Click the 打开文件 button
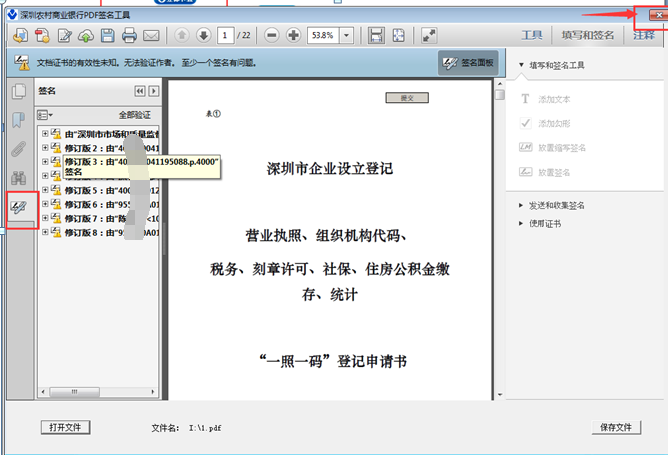This screenshot has width=668, height=455. point(66,427)
